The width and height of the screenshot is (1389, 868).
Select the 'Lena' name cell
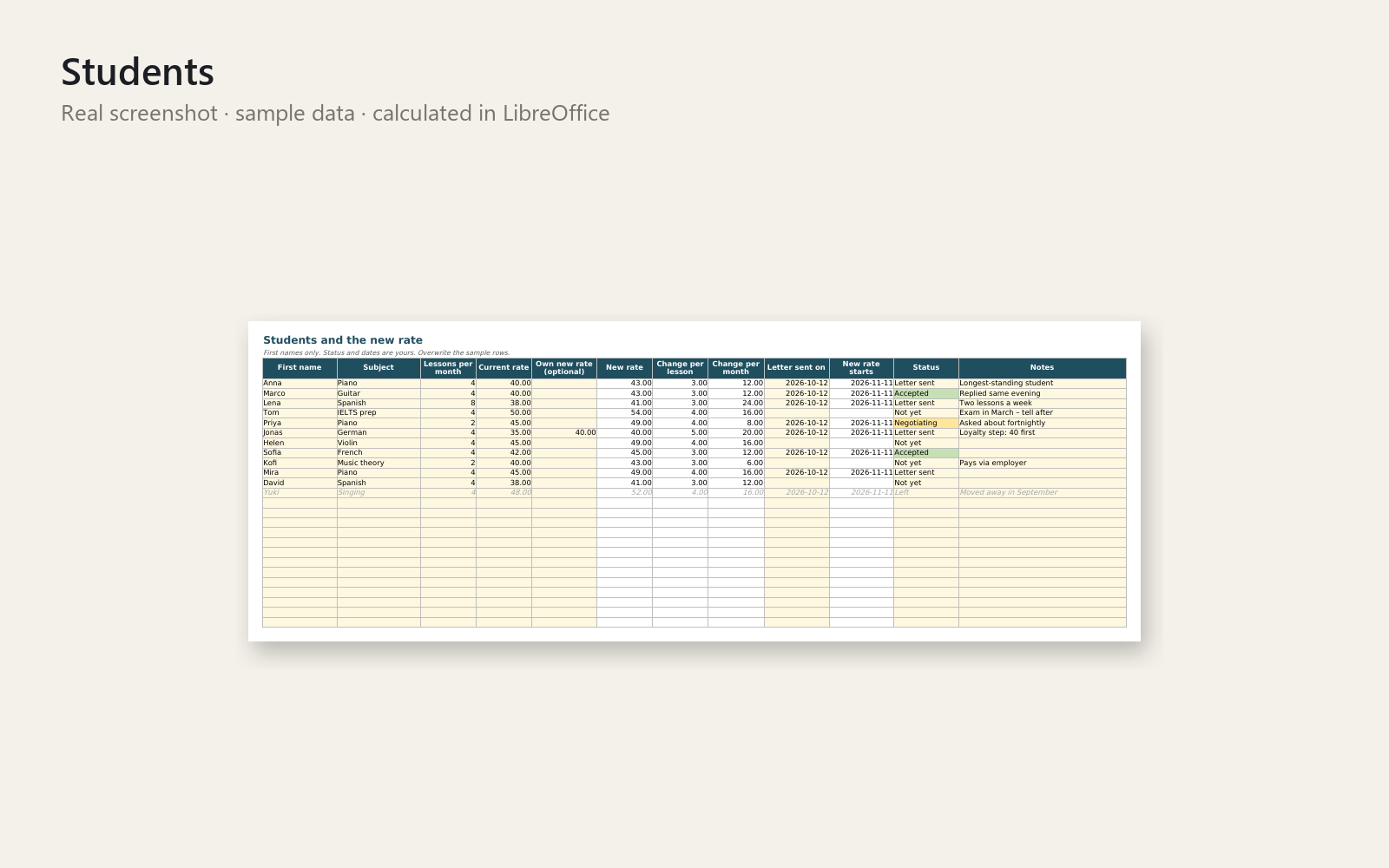(x=300, y=404)
